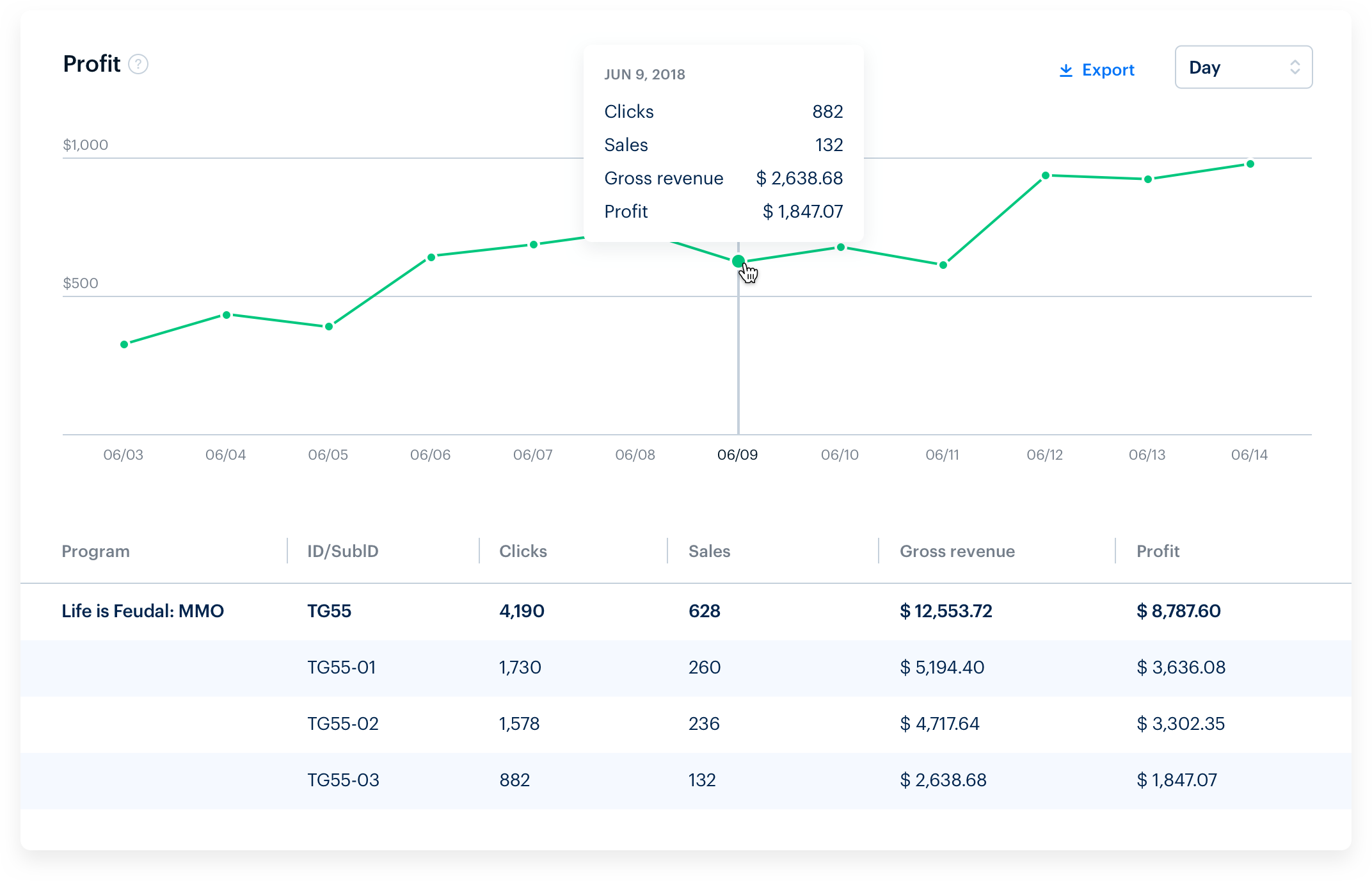Click tooltip Profit value $ 1,847.07

(803, 211)
